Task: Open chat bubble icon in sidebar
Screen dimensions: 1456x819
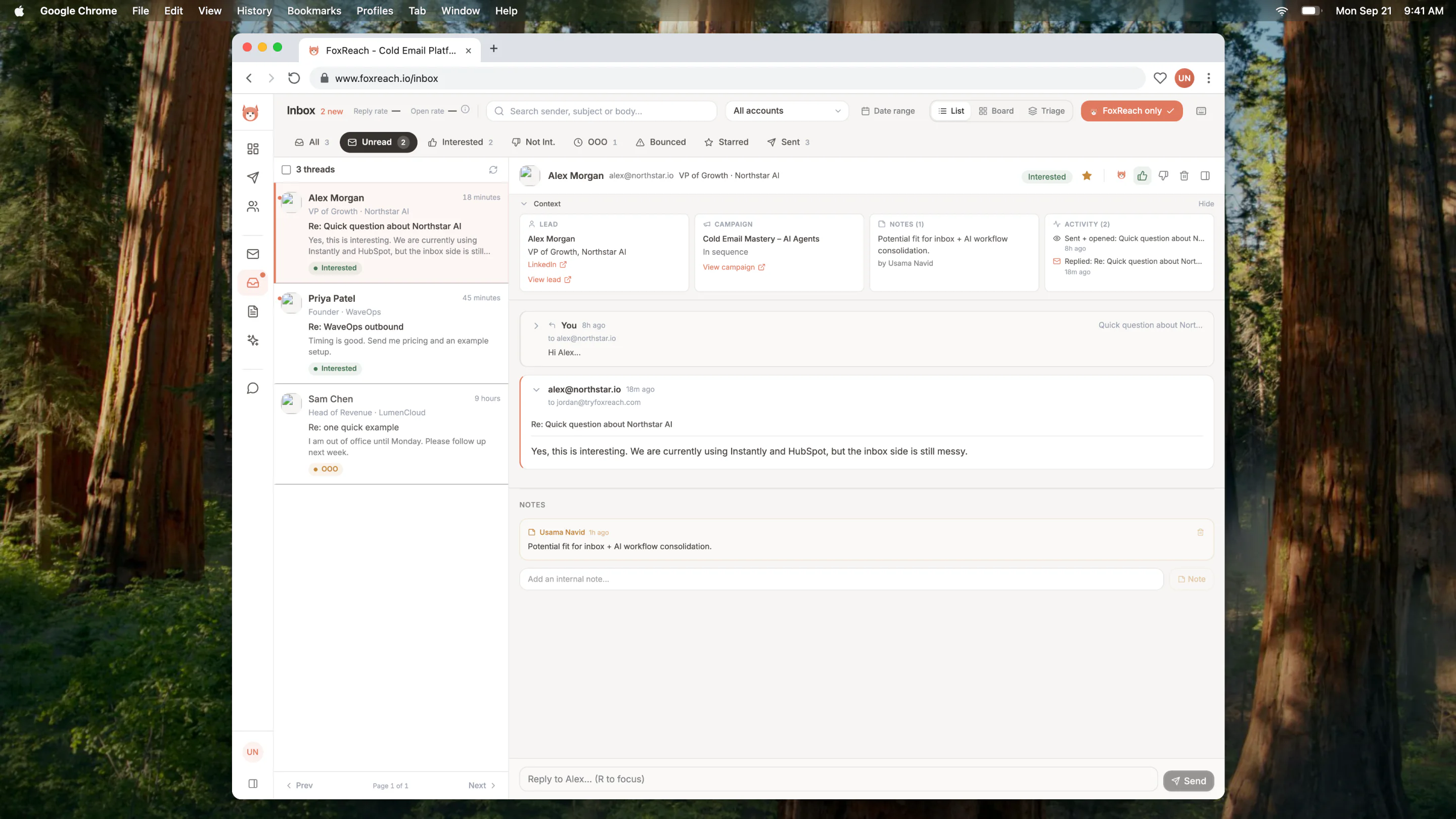Action: [253, 388]
